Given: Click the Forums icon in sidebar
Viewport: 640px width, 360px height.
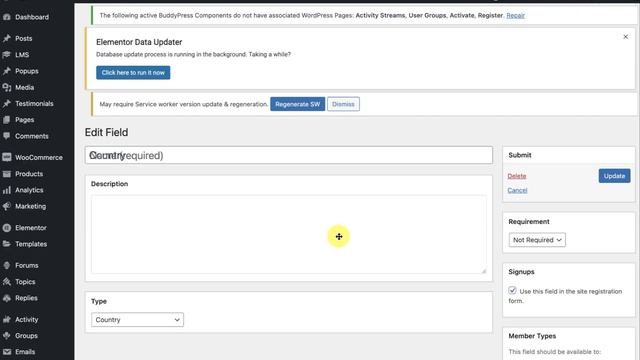Looking at the screenshot, I should tap(7, 265).
